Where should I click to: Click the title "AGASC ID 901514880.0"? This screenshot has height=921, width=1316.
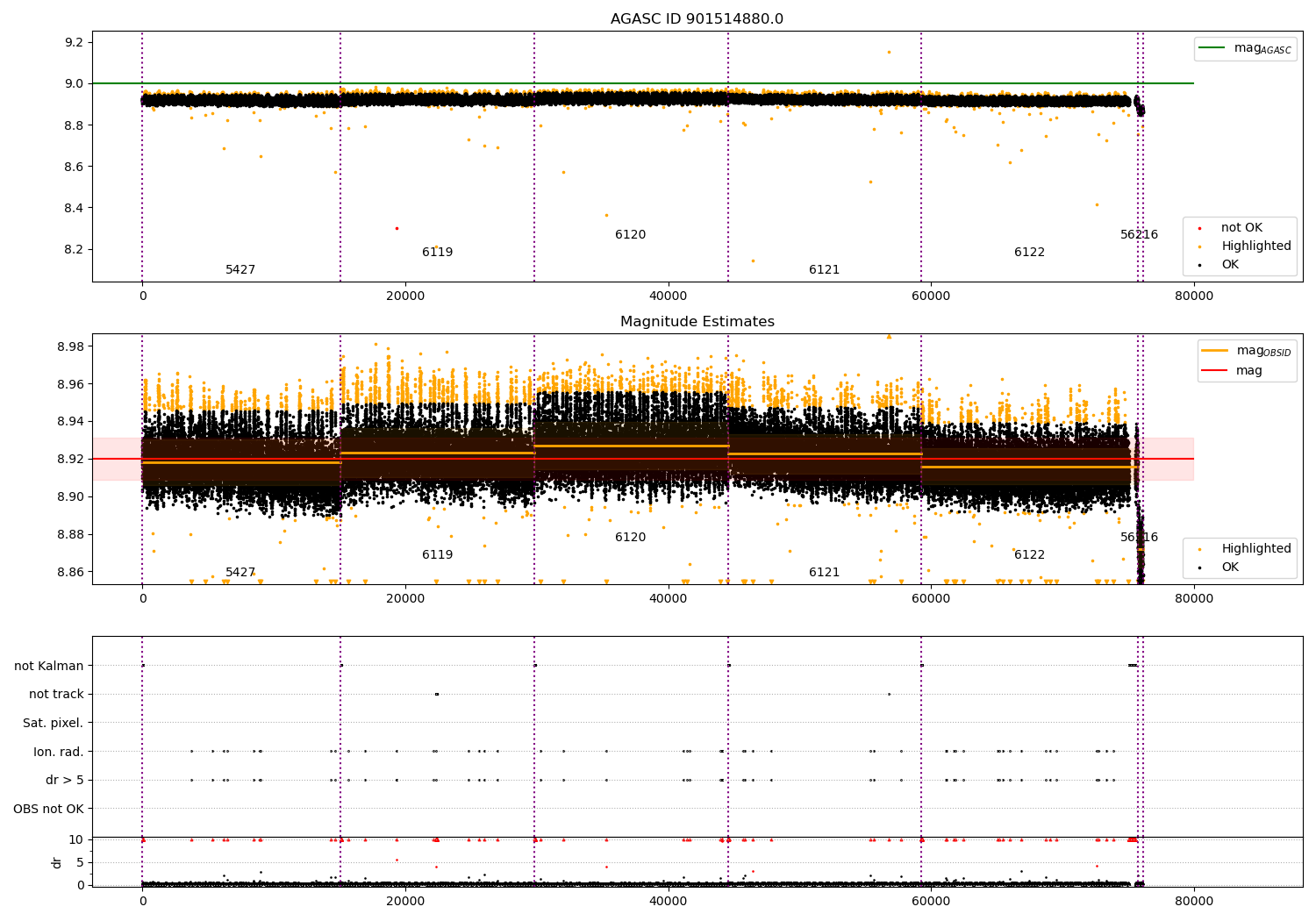[697, 19]
